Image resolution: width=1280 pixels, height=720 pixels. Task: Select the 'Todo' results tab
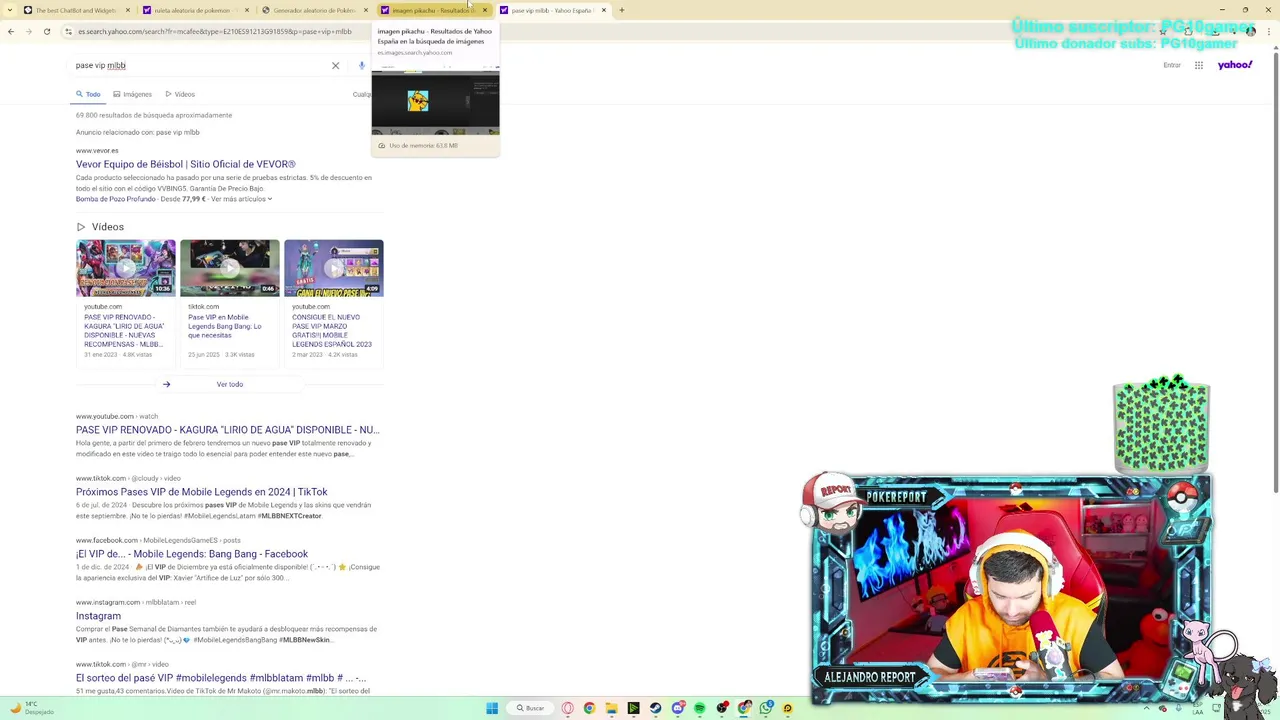coord(88,94)
